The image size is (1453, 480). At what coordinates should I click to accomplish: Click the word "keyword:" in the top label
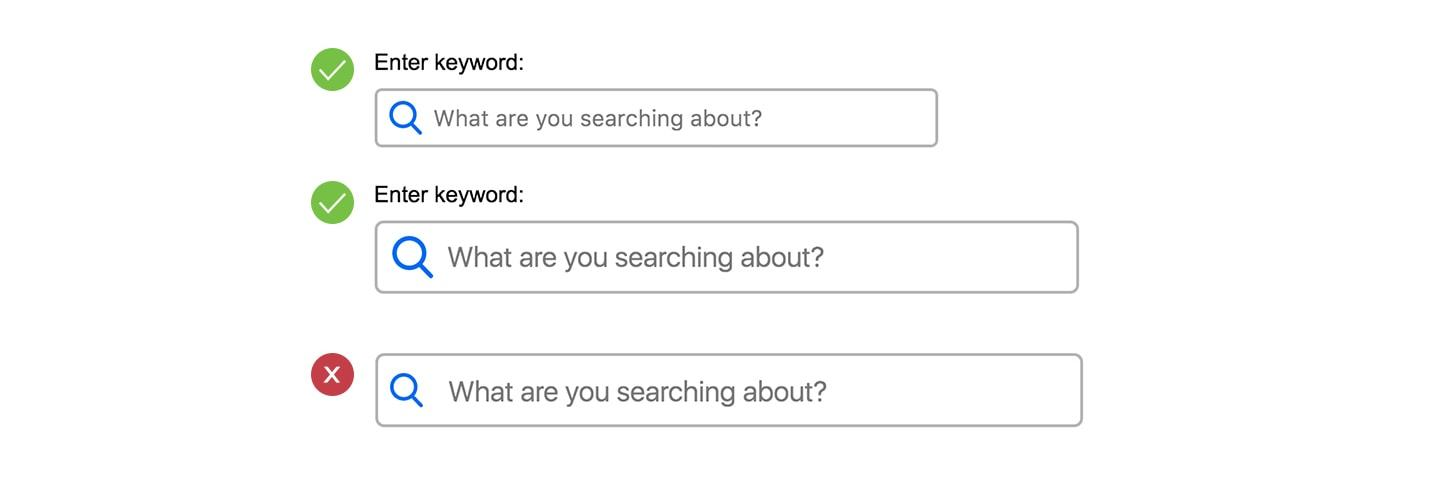[x=478, y=63]
